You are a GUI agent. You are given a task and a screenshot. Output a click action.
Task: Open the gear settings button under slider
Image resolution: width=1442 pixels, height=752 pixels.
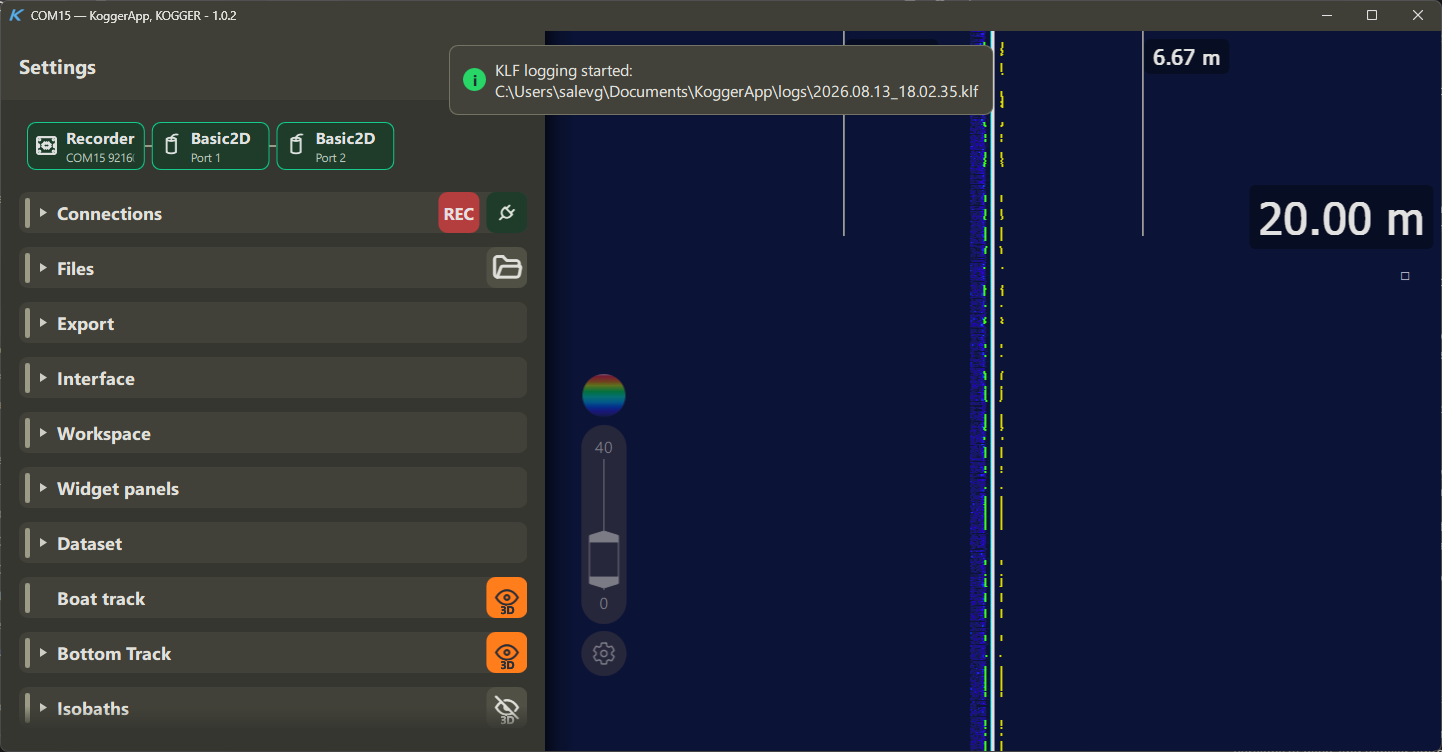pos(604,654)
